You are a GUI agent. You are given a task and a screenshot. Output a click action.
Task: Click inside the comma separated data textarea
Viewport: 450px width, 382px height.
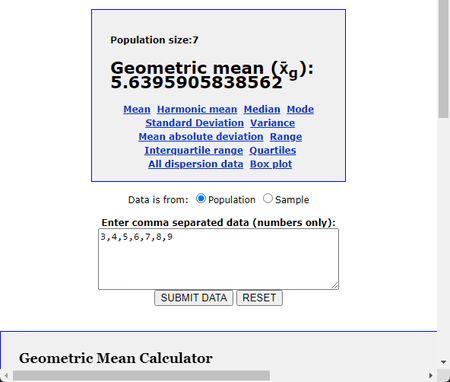coord(219,259)
